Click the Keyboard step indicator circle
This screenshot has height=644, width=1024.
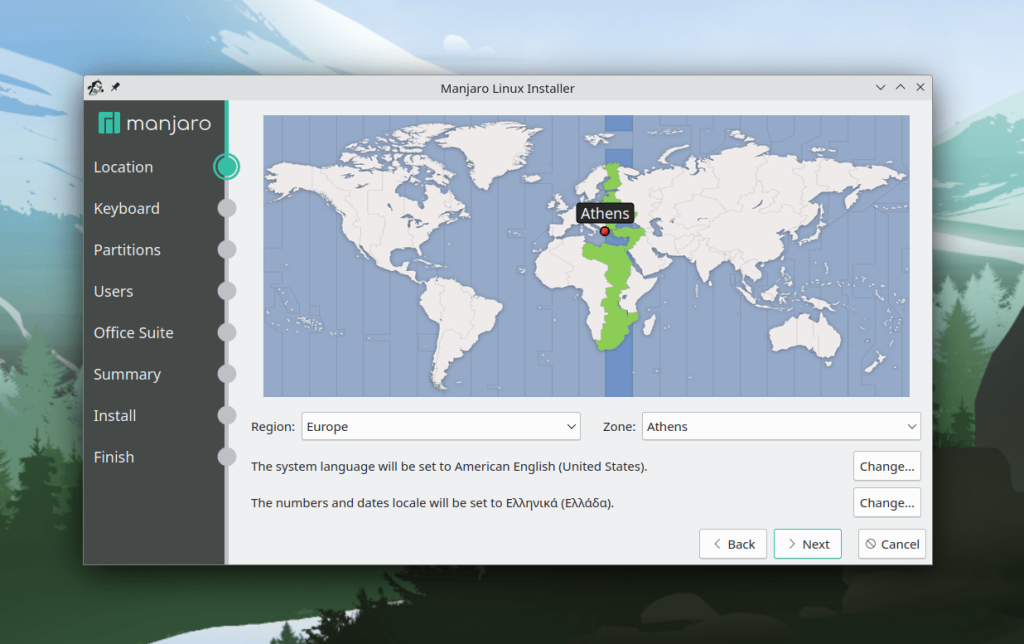click(226, 208)
